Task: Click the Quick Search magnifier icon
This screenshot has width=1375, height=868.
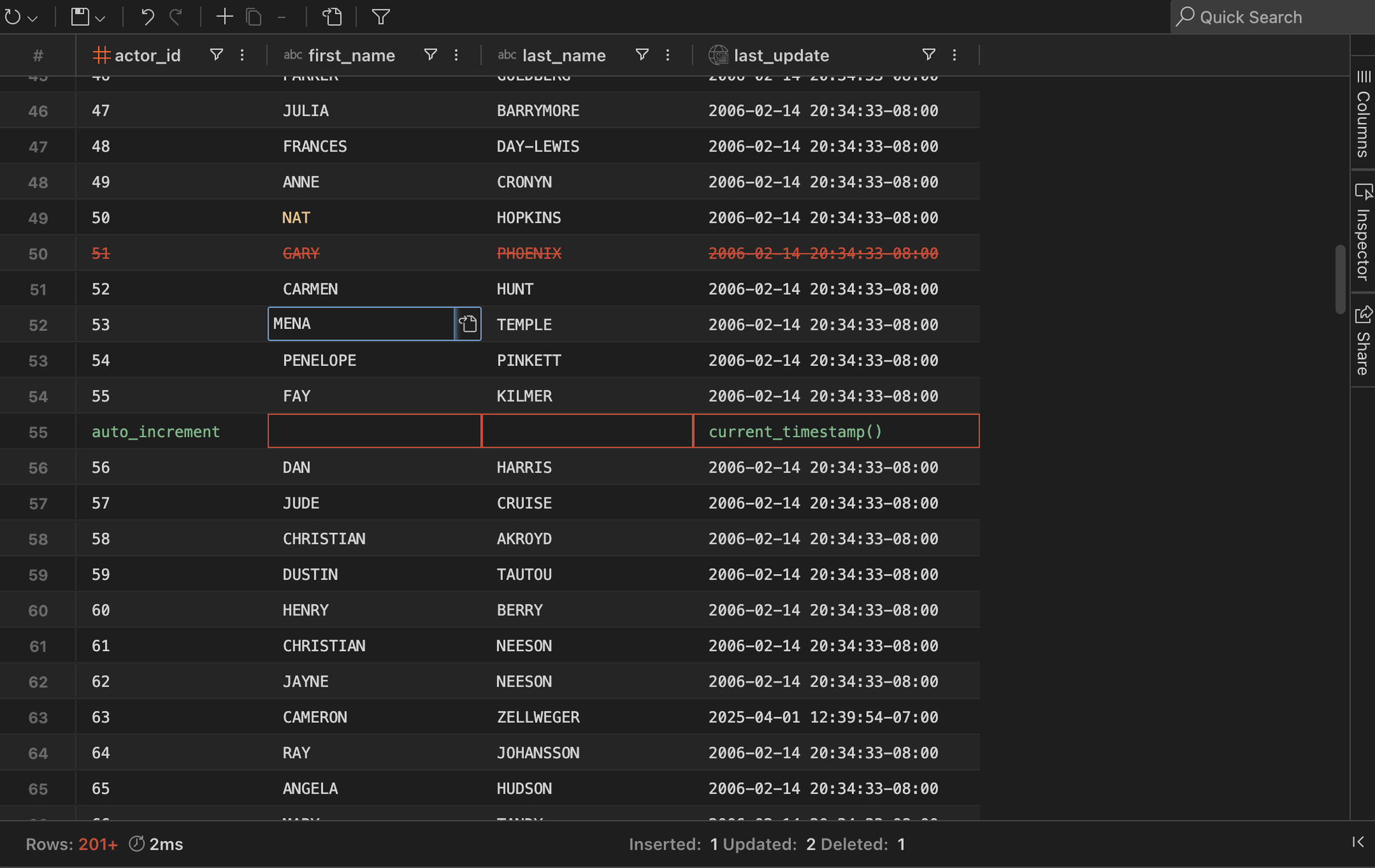Action: point(1186,17)
